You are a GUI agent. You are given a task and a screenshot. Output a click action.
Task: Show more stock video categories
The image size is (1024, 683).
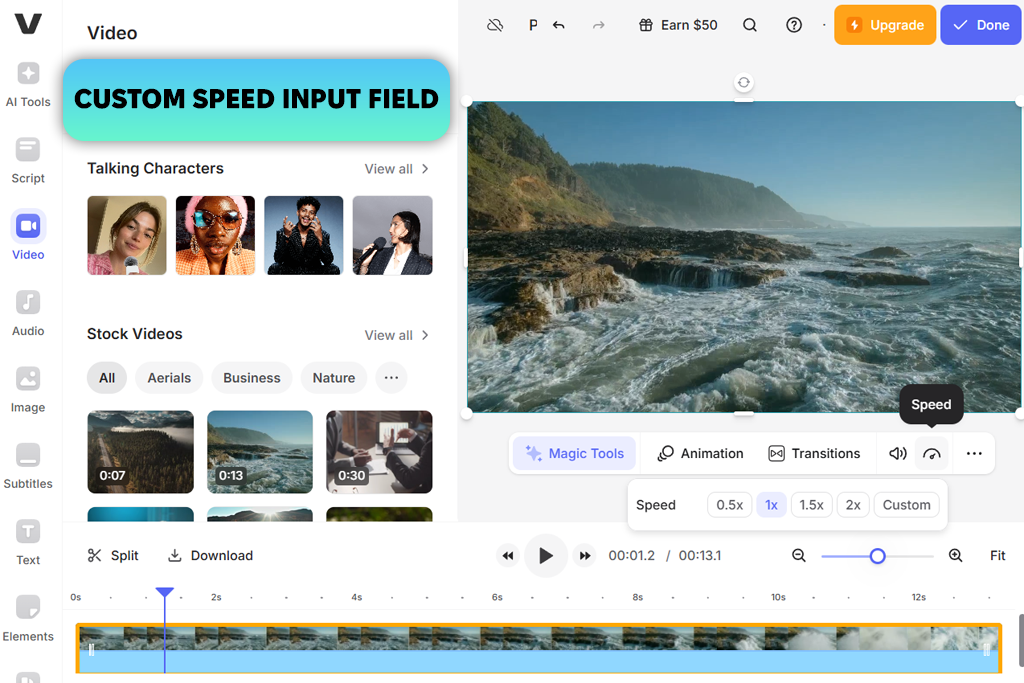tap(391, 378)
